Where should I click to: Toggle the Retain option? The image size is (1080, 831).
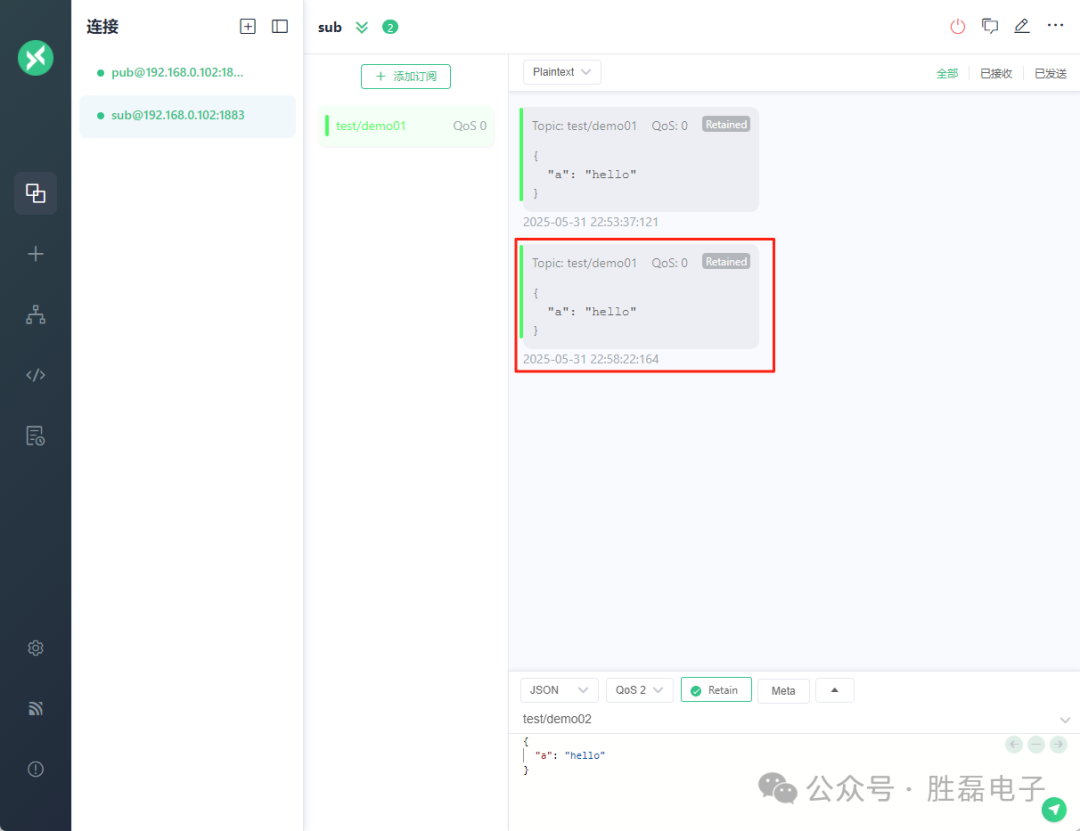[x=716, y=690]
